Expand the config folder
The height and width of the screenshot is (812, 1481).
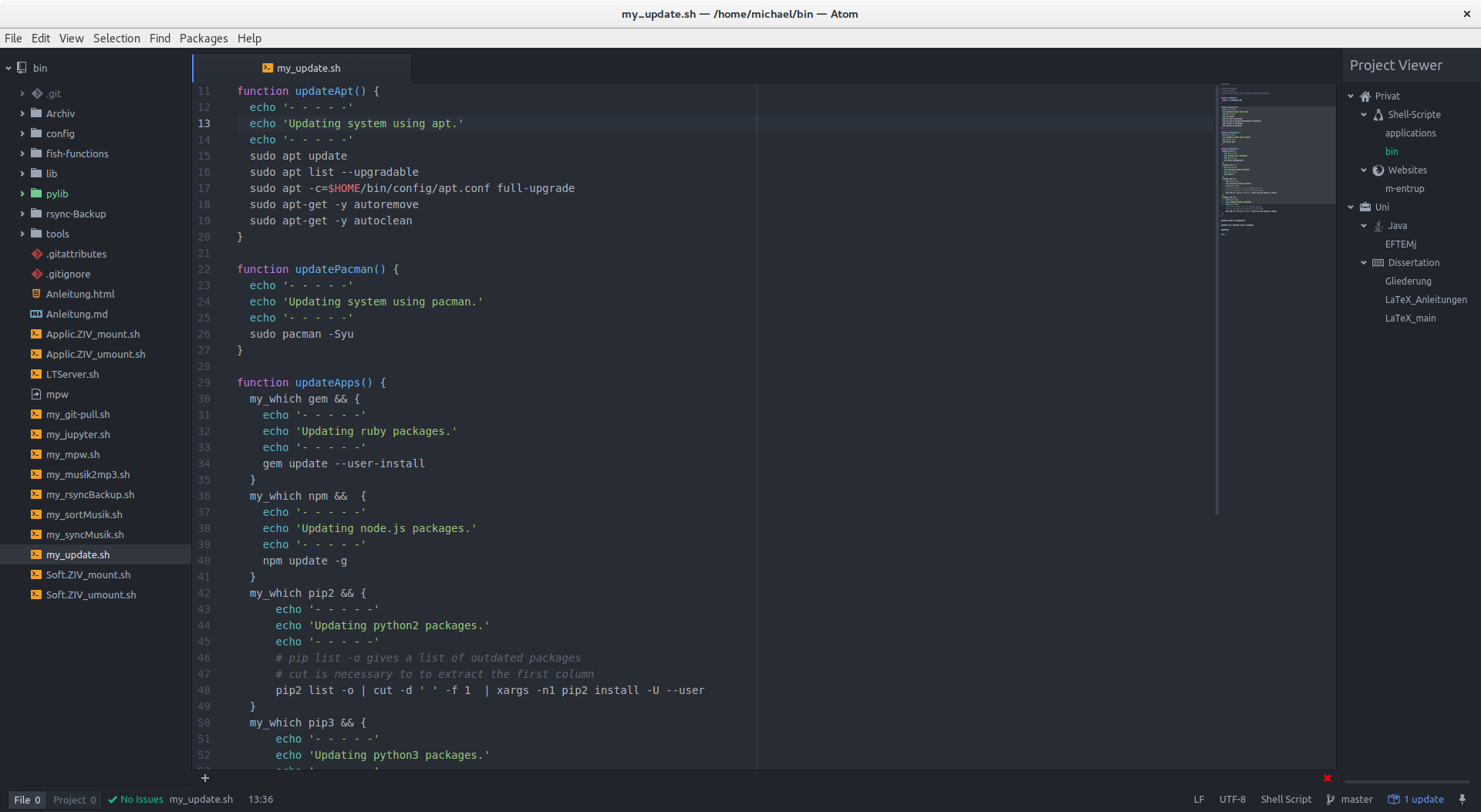(22, 133)
